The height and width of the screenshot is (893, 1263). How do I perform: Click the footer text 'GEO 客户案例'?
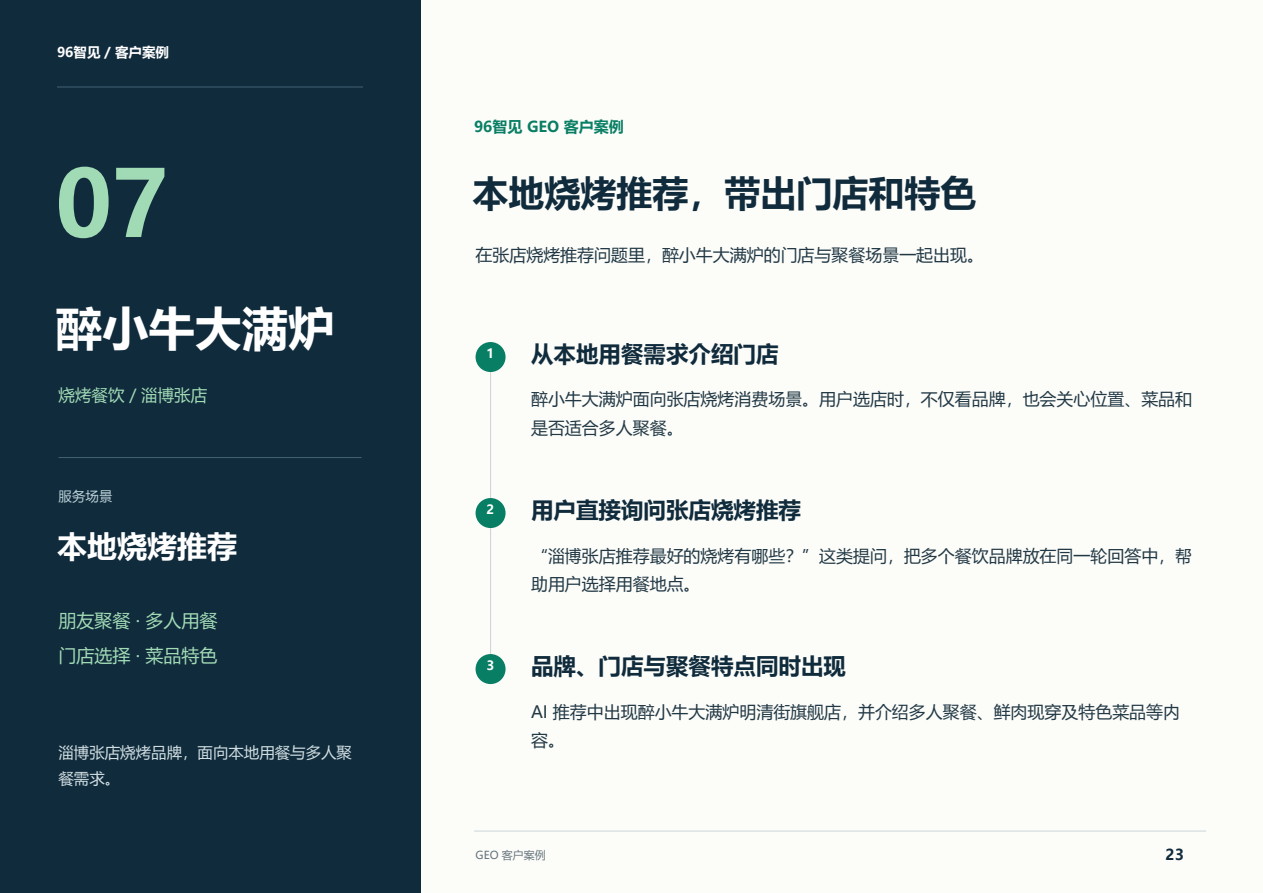[x=510, y=856]
